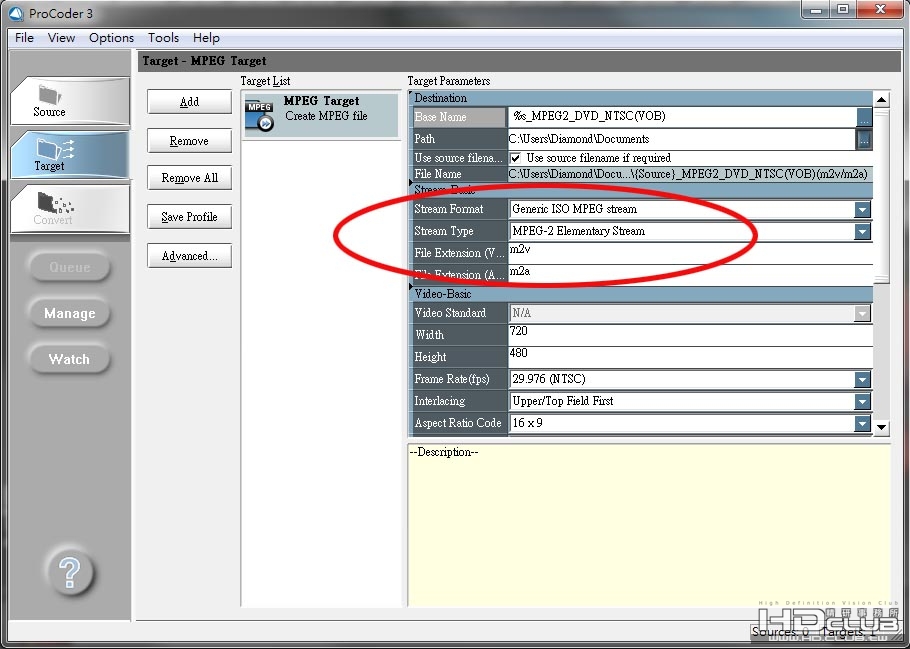Viewport: 910px width, 649px height.
Task: Click the Base Name input field
Action: (x=682, y=116)
